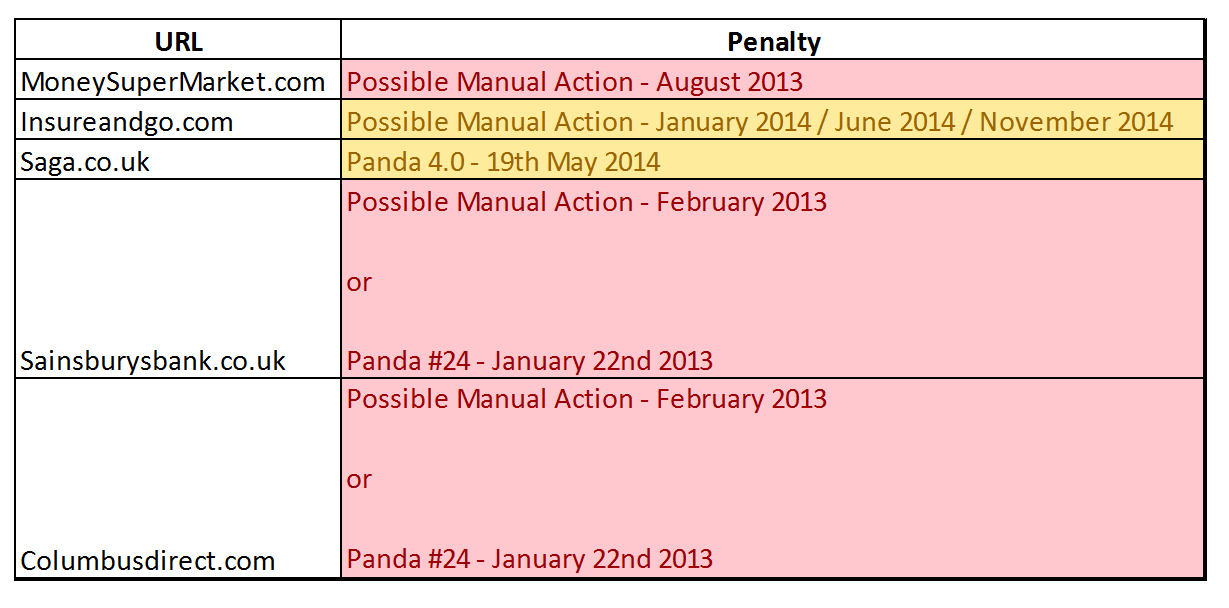
Task: Click 'Possible Manual Action - February 2013' in the Sainsburysbank row
Action: 587,202
